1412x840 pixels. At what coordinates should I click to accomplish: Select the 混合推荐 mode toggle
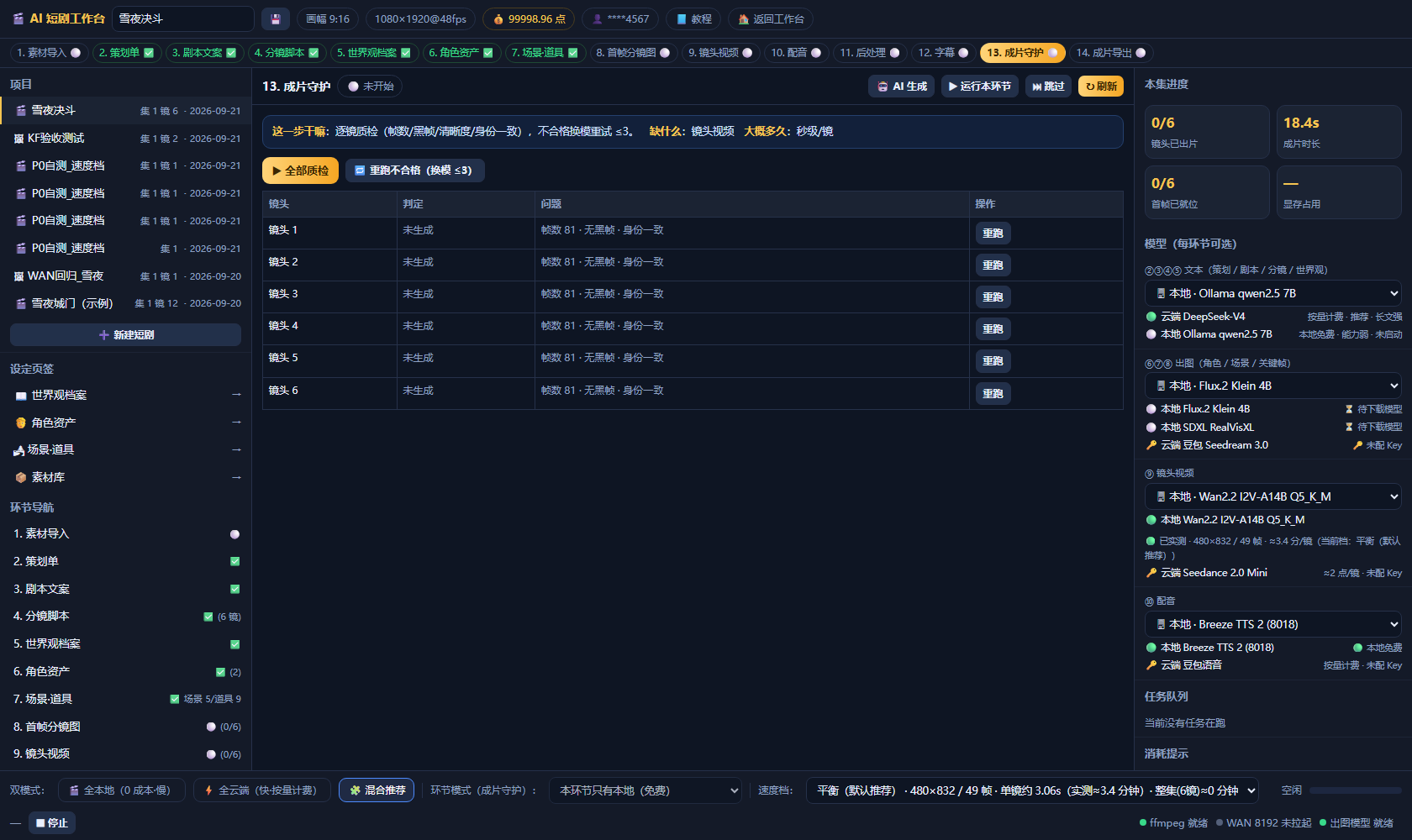[x=377, y=790]
